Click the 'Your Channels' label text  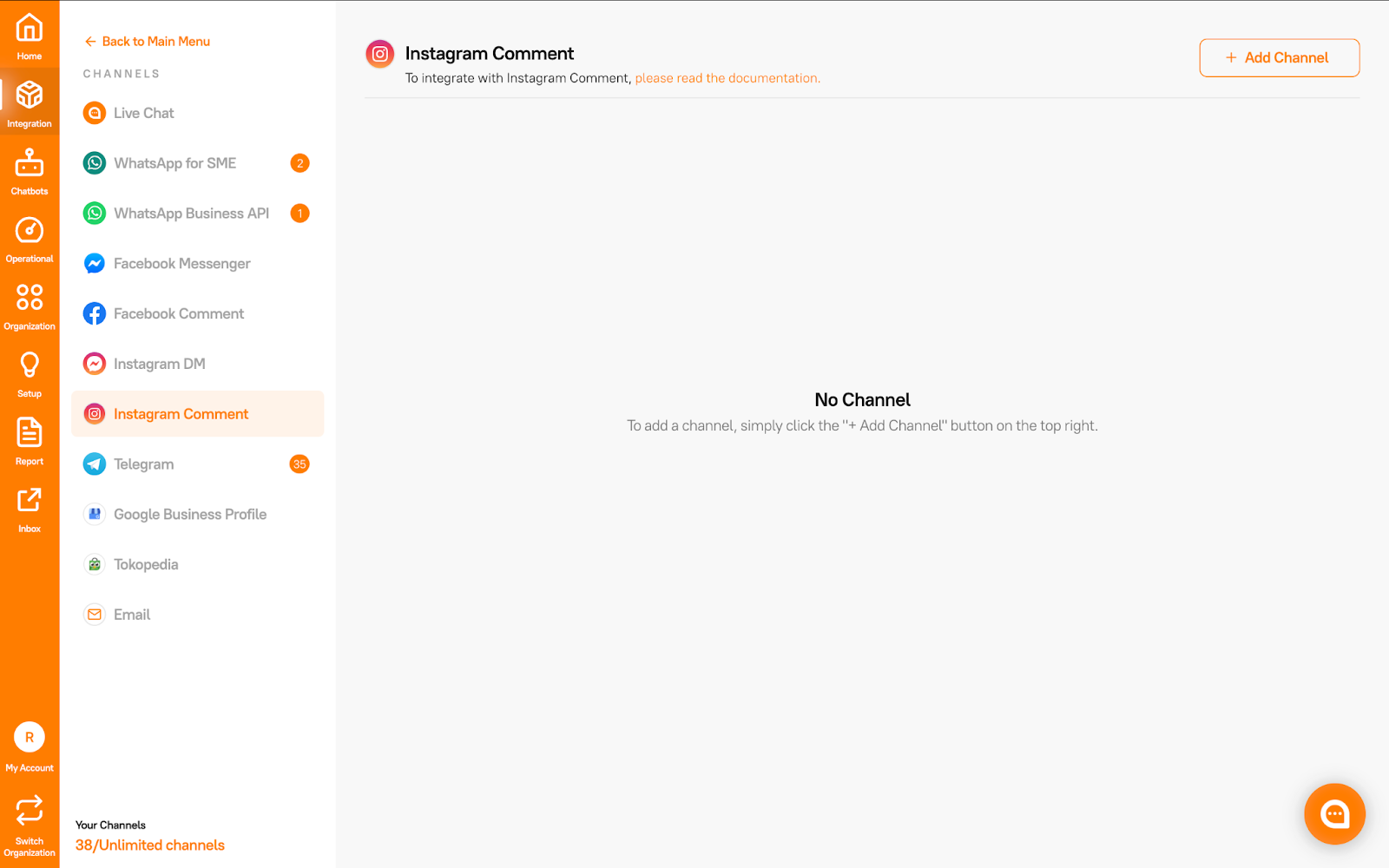pyautogui.click(x=110, y=825)
